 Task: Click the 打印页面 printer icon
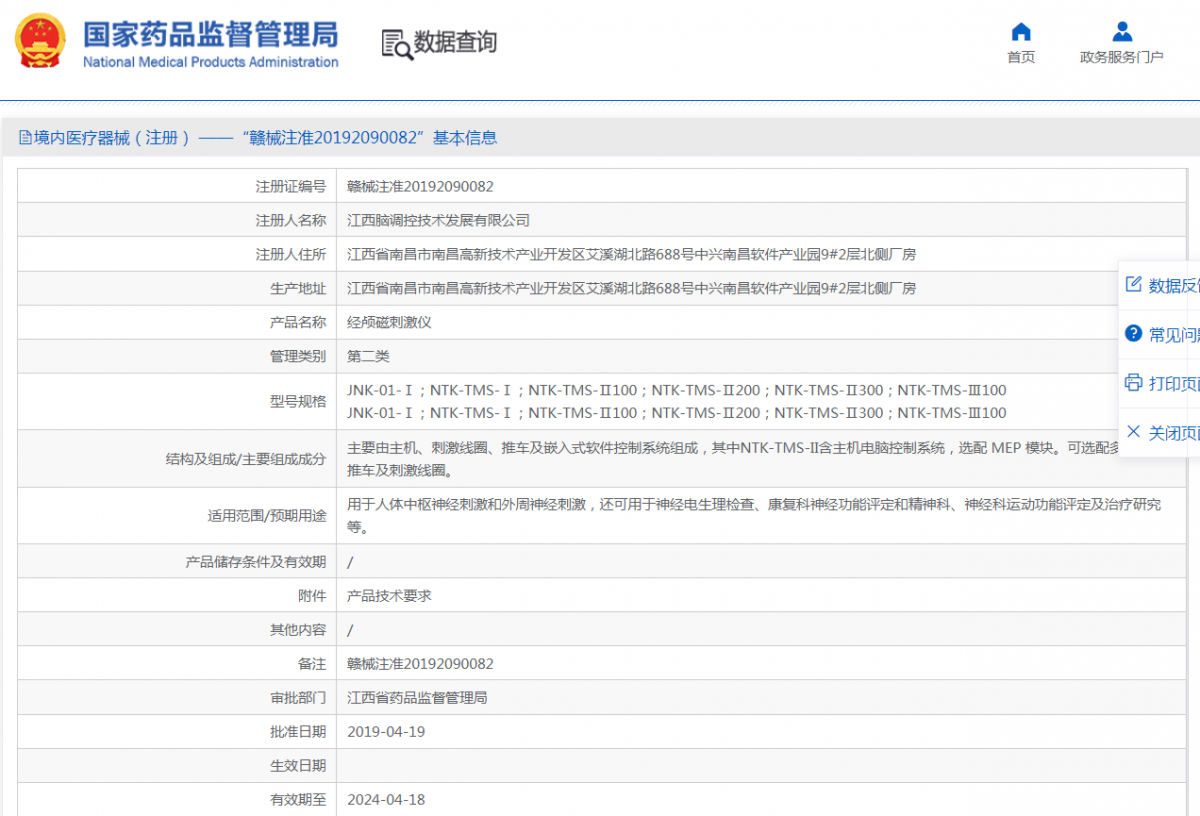click(x=1133, y=382)
